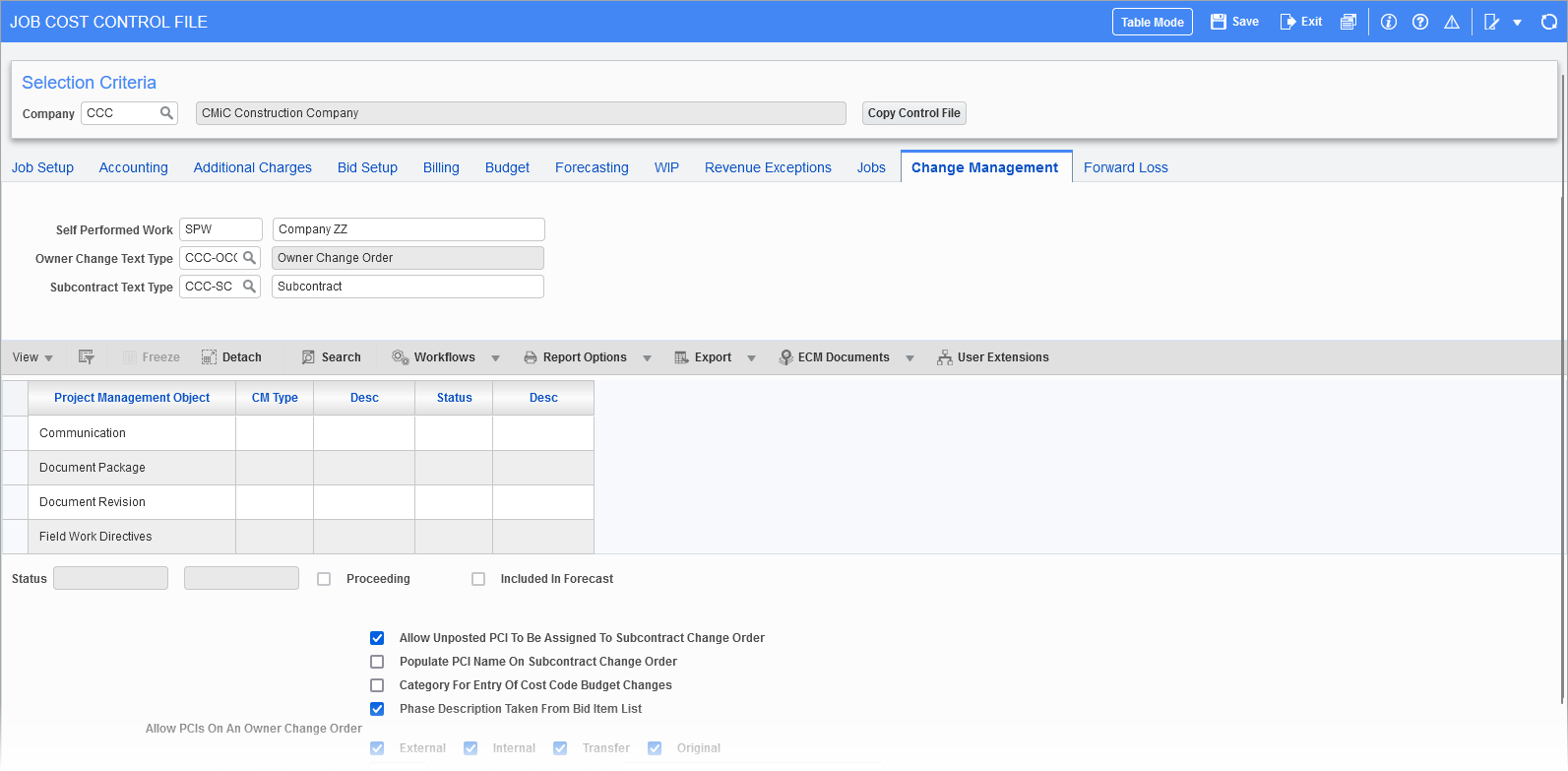Switch to the Forecasting tab
The height and width of the screenshot is (771, 1568).
[x=592, y=167]
